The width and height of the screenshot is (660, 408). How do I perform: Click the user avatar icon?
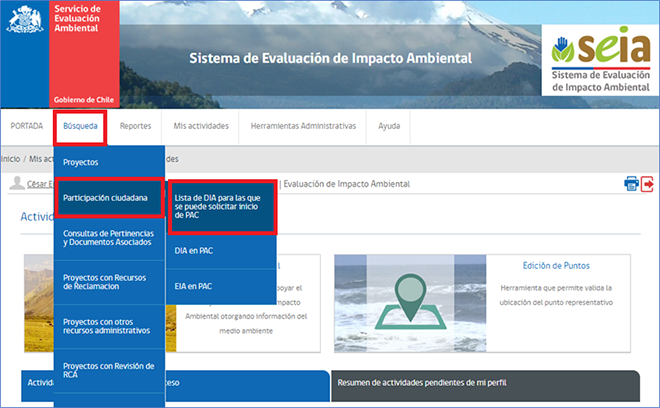[x=17, y=183]
